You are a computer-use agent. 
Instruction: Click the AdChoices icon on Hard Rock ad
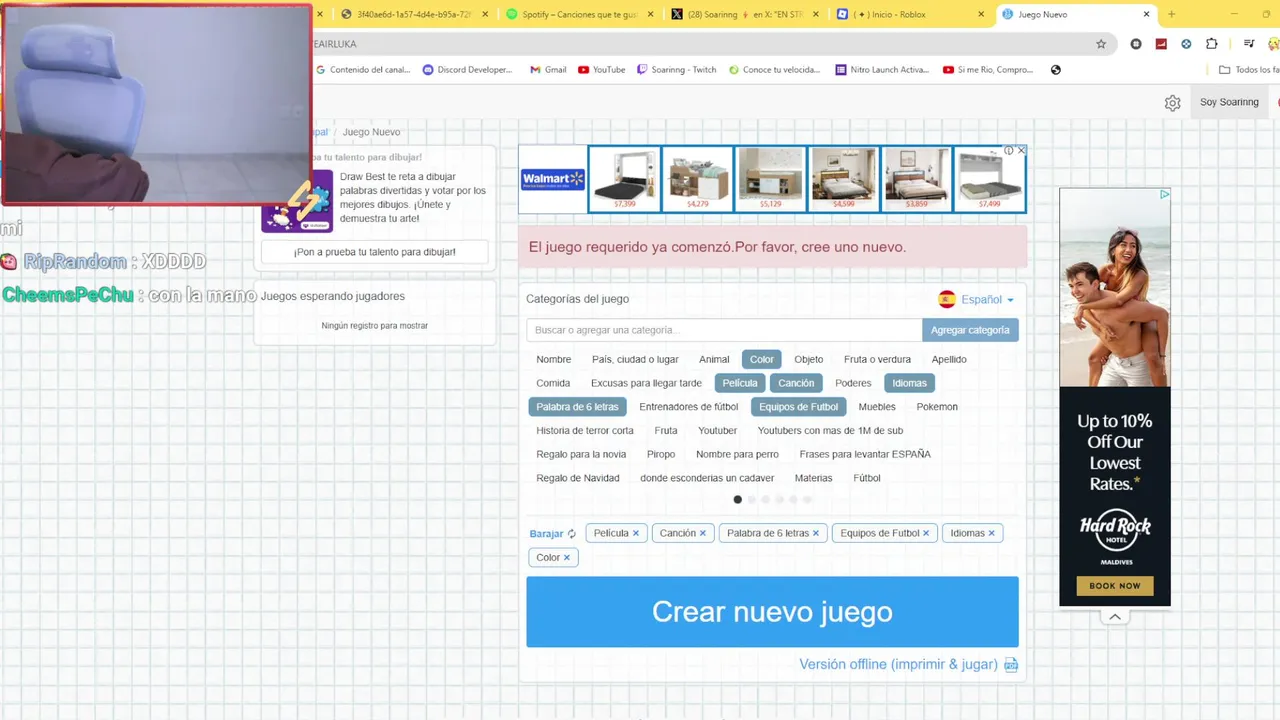(1164, 194)
